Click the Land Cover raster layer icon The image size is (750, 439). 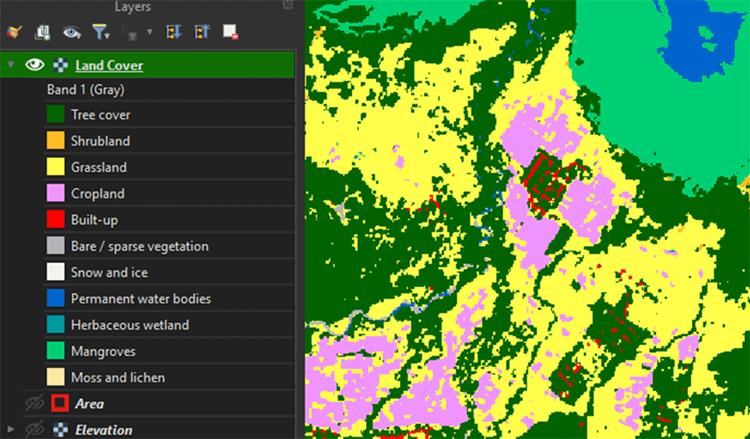click(x=59, y=66)
